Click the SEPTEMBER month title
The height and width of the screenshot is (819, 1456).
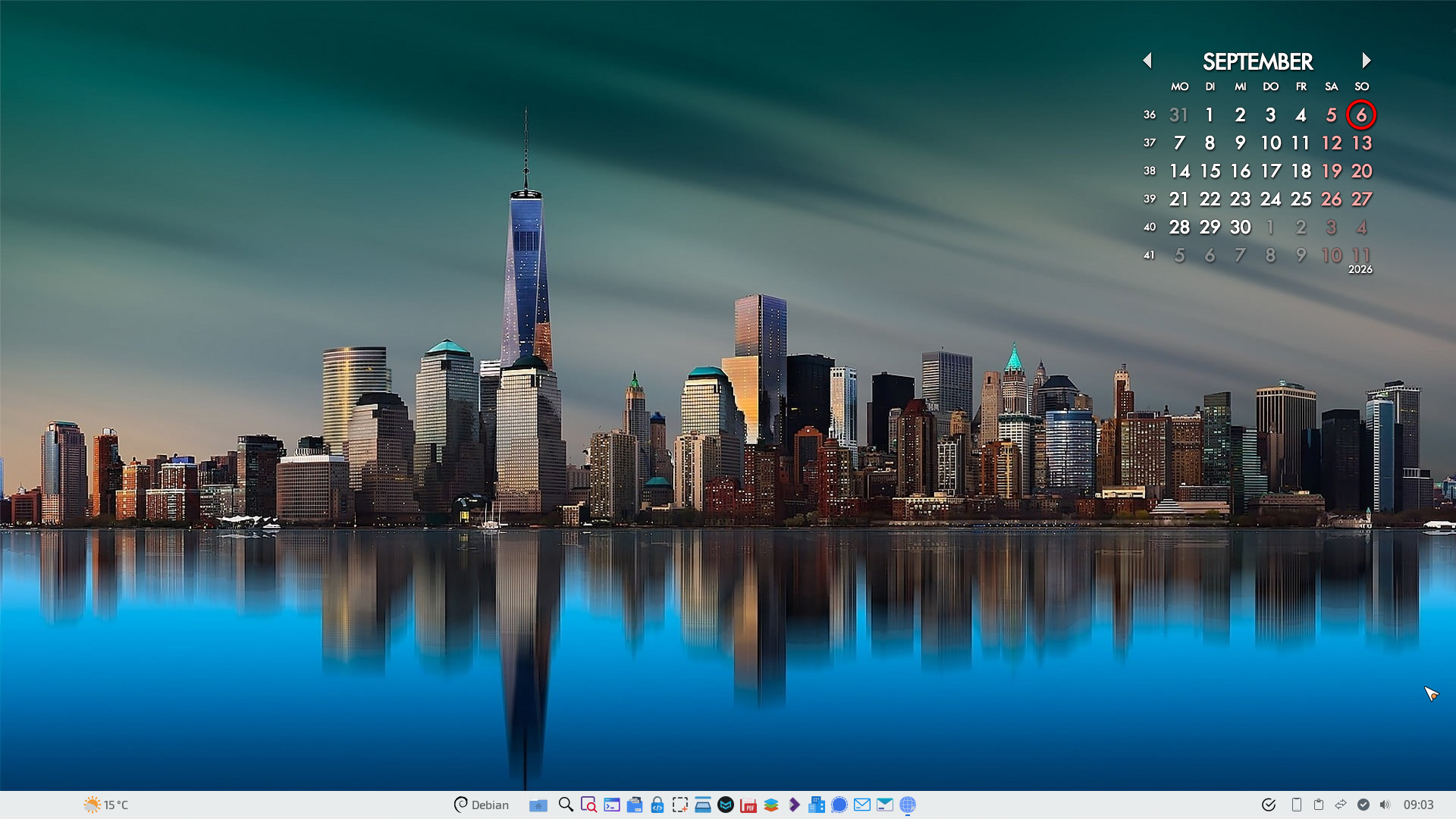tap(1257, 61)
